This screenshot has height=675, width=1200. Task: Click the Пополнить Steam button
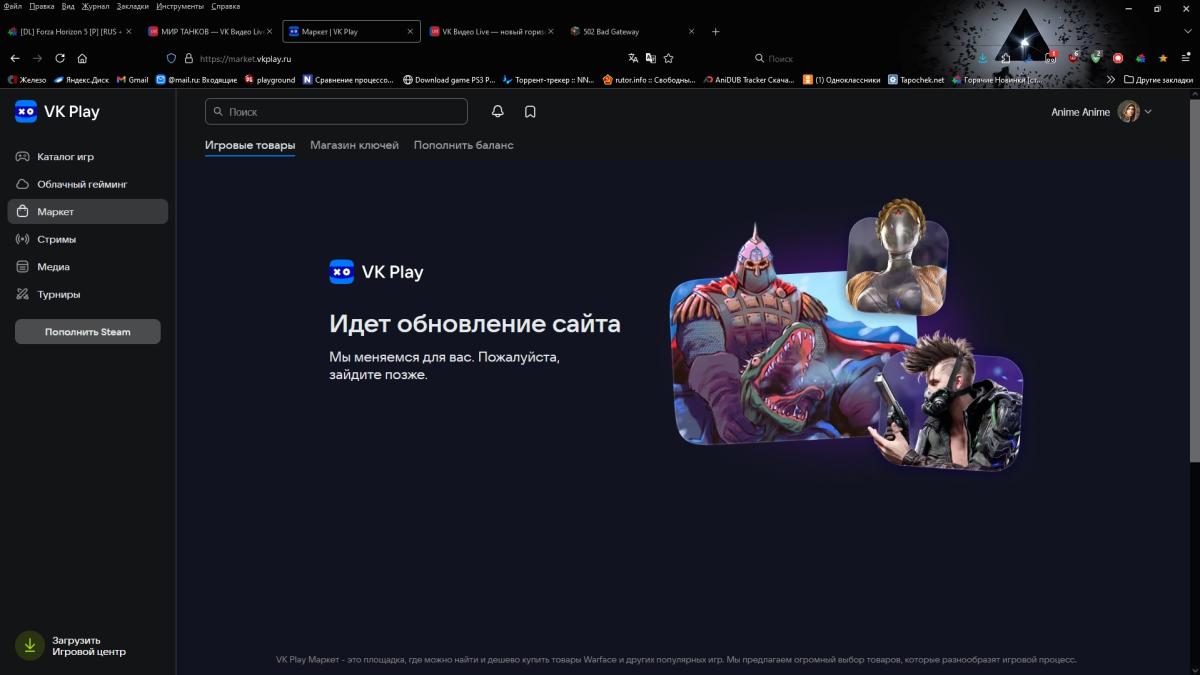pos(88,332)
